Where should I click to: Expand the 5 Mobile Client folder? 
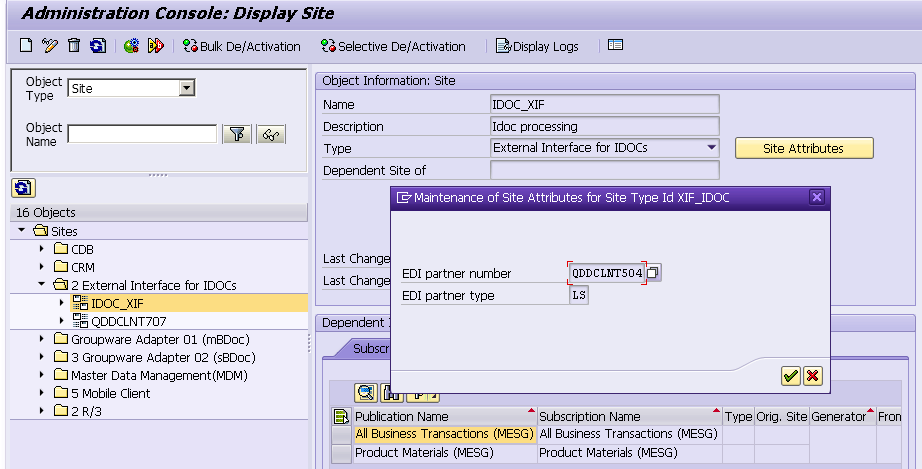click(x=41, y=393)
